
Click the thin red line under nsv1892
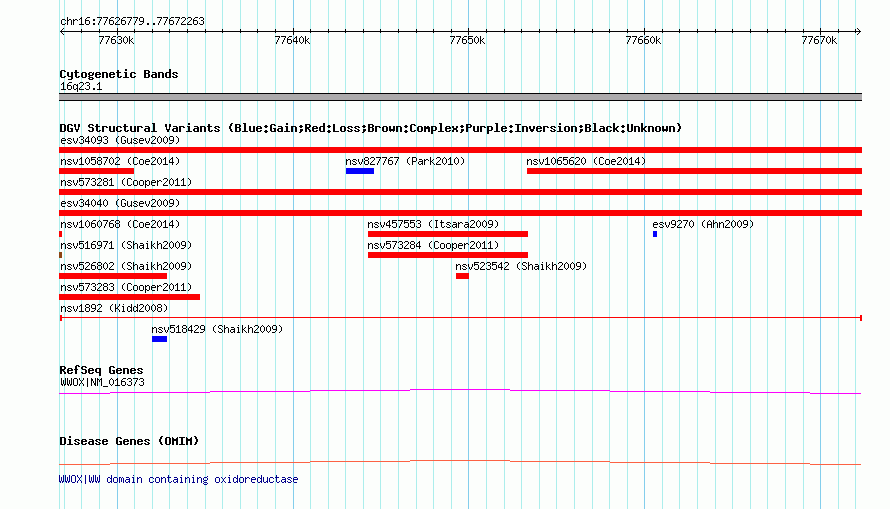(461, 318)
